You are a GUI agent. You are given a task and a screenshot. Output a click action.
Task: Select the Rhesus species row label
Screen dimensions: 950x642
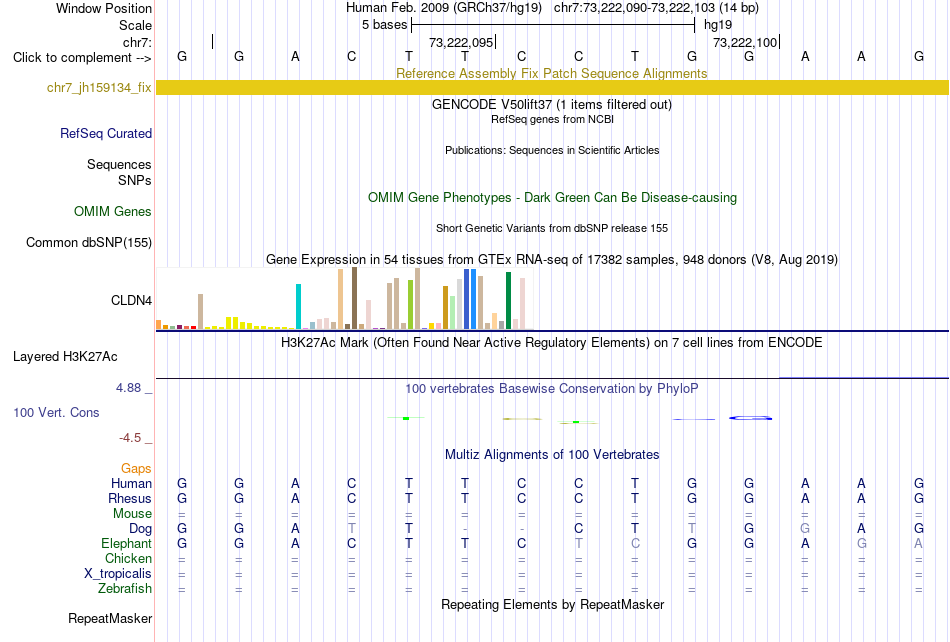(130, 498)
